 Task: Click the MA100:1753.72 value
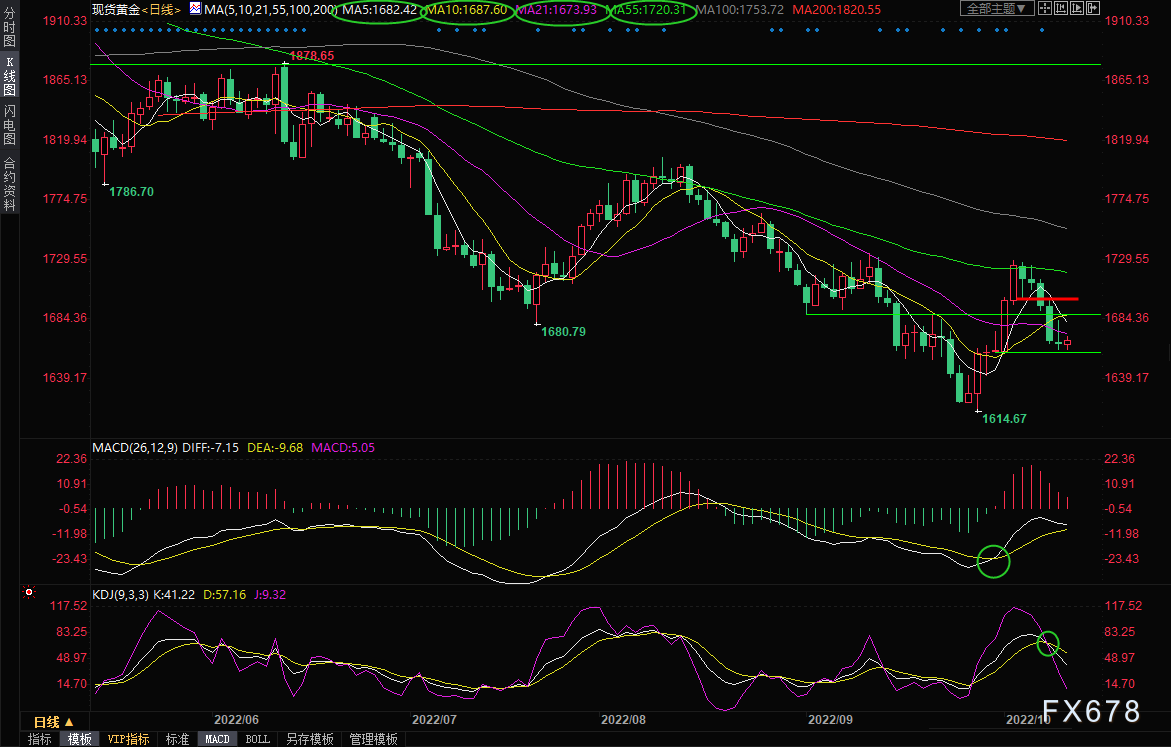(x=740, y=10)
